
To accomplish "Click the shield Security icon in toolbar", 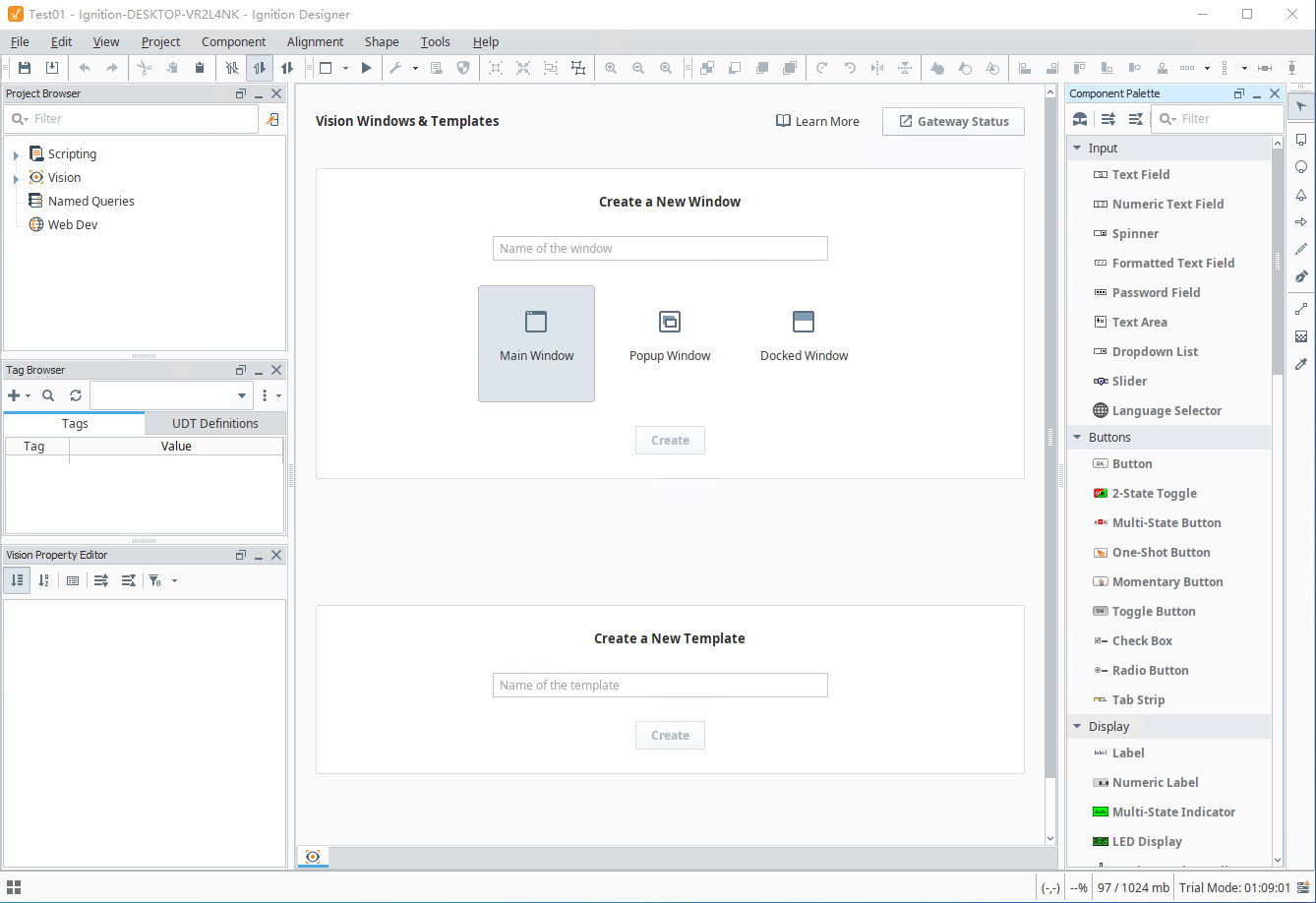I will tap(463, 68).
